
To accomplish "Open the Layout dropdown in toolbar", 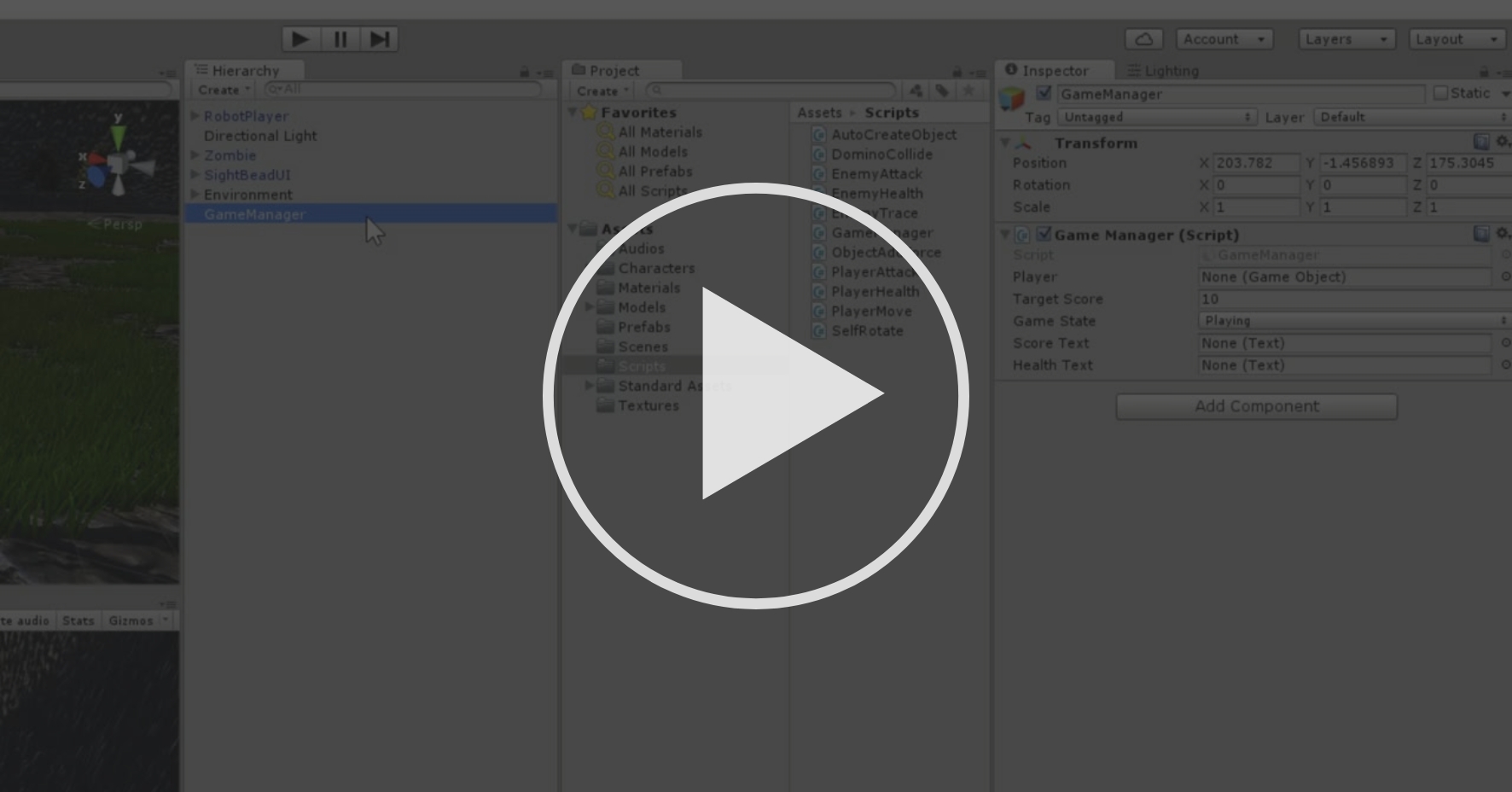I will click(1456, 38).
